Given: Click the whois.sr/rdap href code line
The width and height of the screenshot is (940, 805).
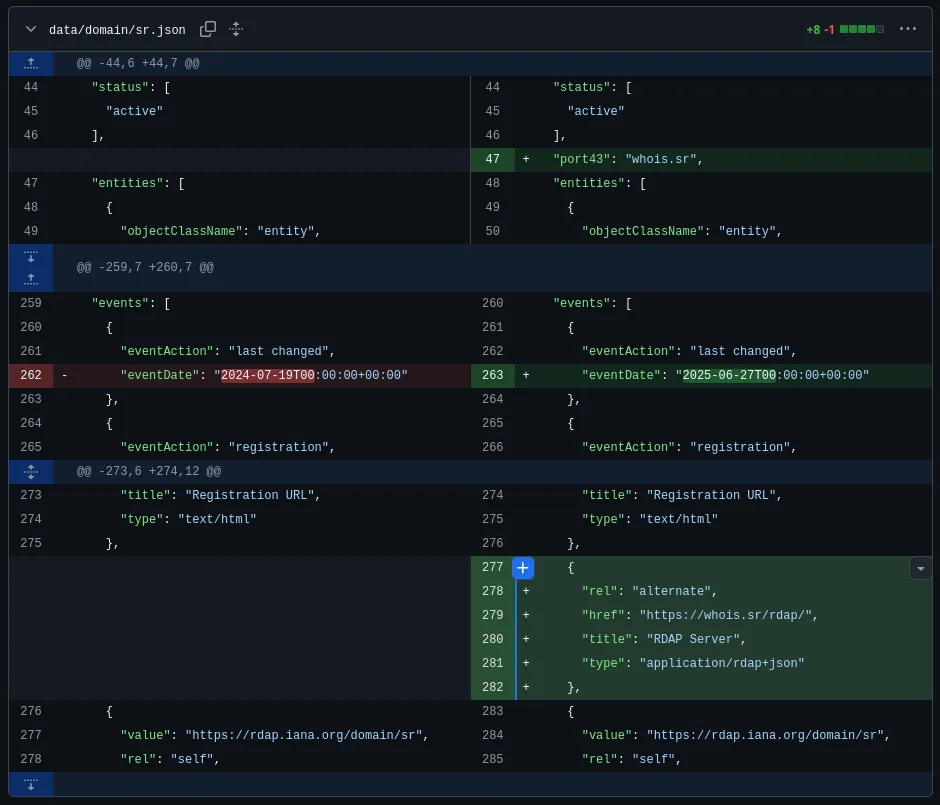Looking at the screenshot, I should (x=700, y=616).
